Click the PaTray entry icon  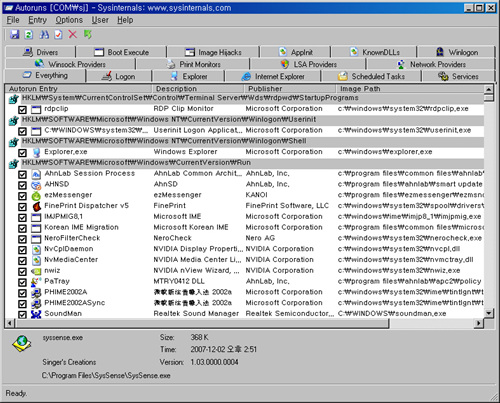[36, 282]
